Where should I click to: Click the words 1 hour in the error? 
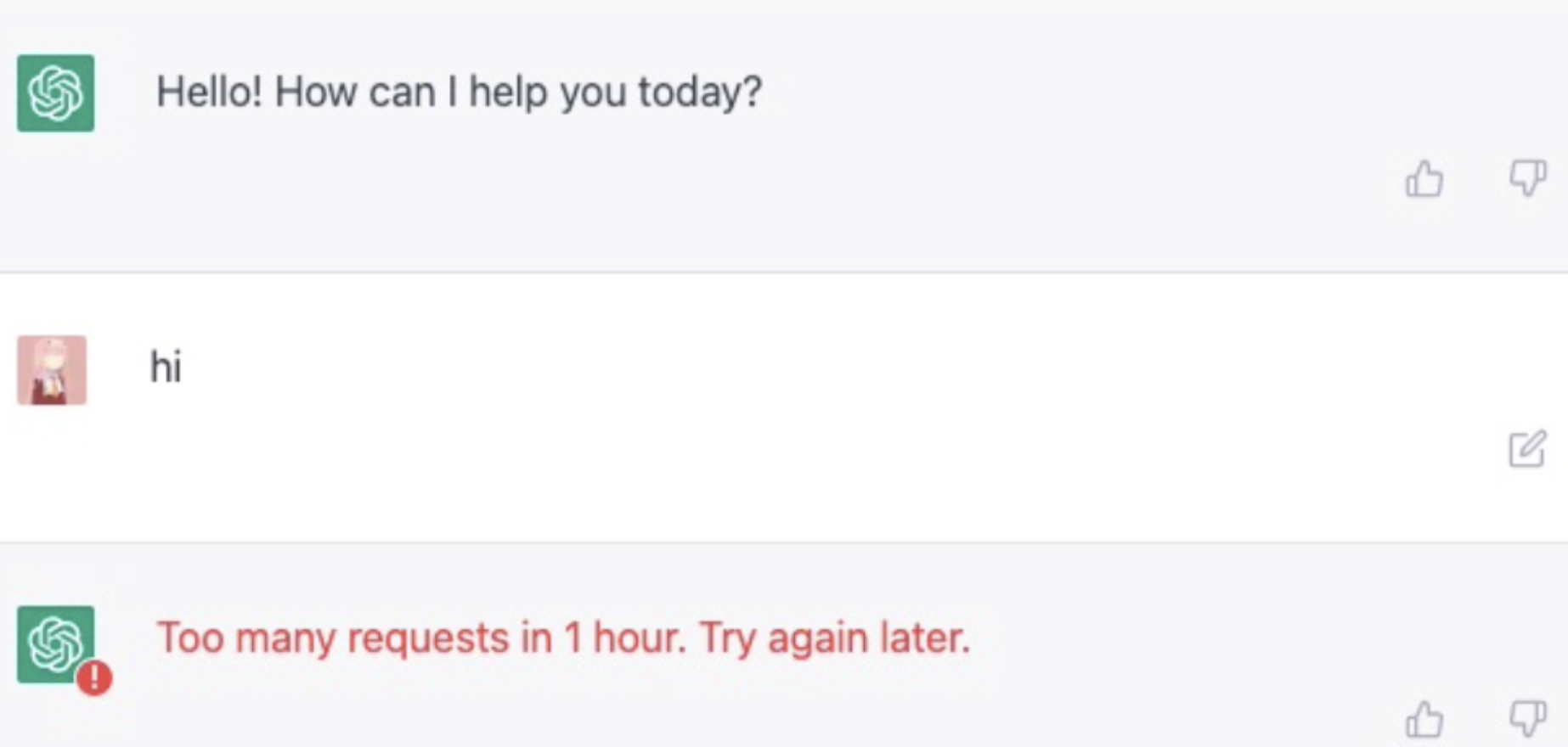[x=624, y=638]
